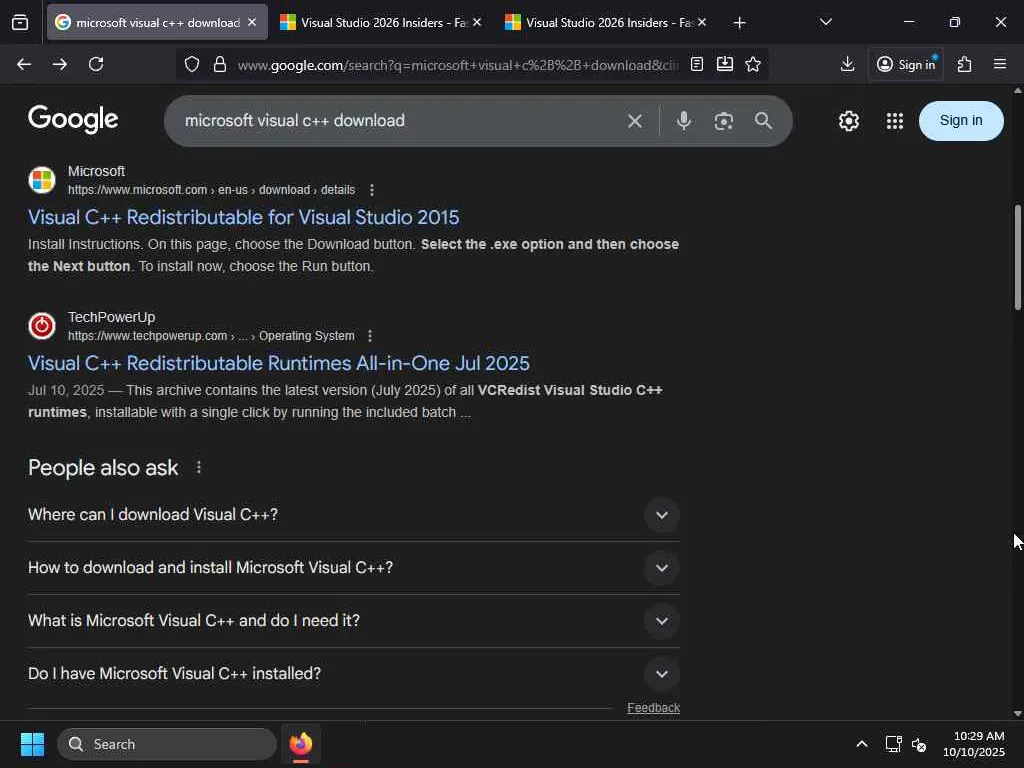This screenshot has width=1024, height=768.
Task: Click the install-app icon in address bar
Action: (725, 64)
